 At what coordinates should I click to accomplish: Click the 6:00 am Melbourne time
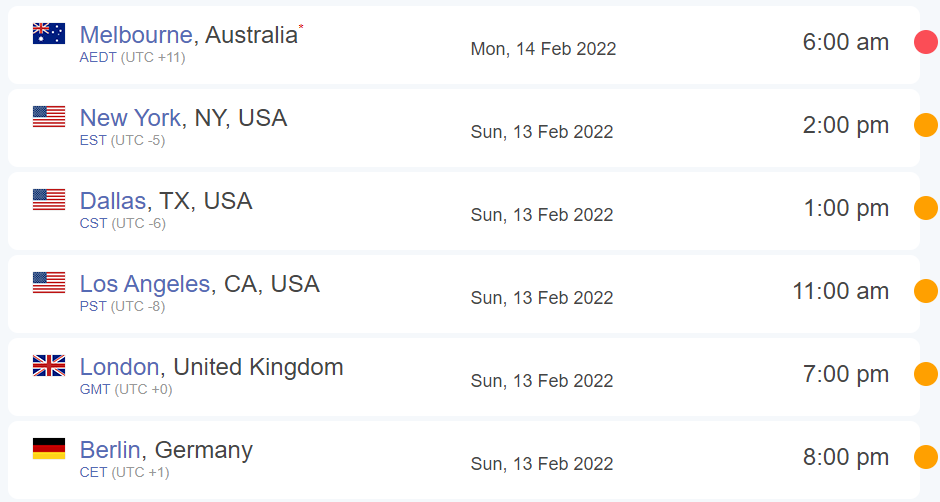845,42
